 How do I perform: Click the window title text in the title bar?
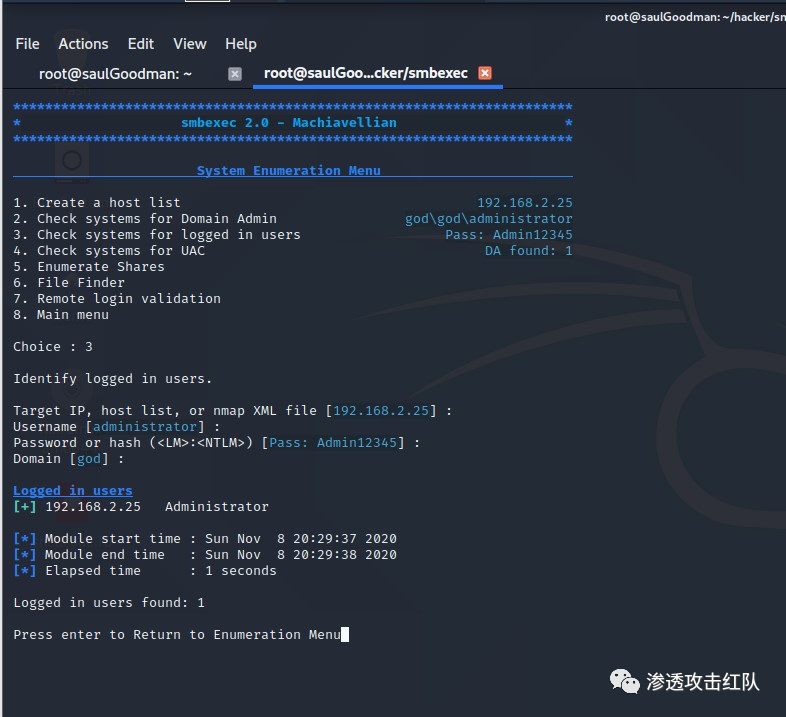click(694, 17)
